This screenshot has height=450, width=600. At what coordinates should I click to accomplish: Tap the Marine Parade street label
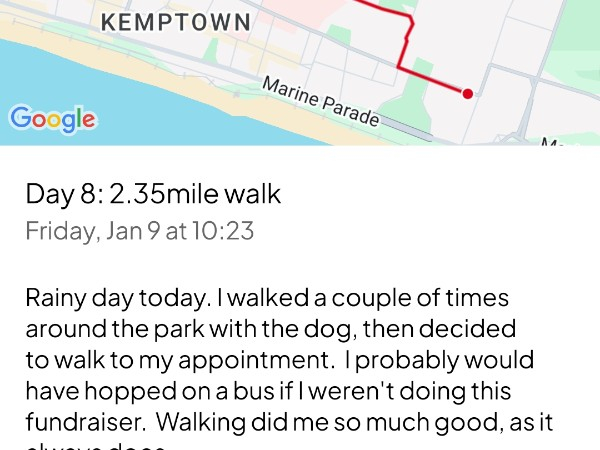coord(320,102)
